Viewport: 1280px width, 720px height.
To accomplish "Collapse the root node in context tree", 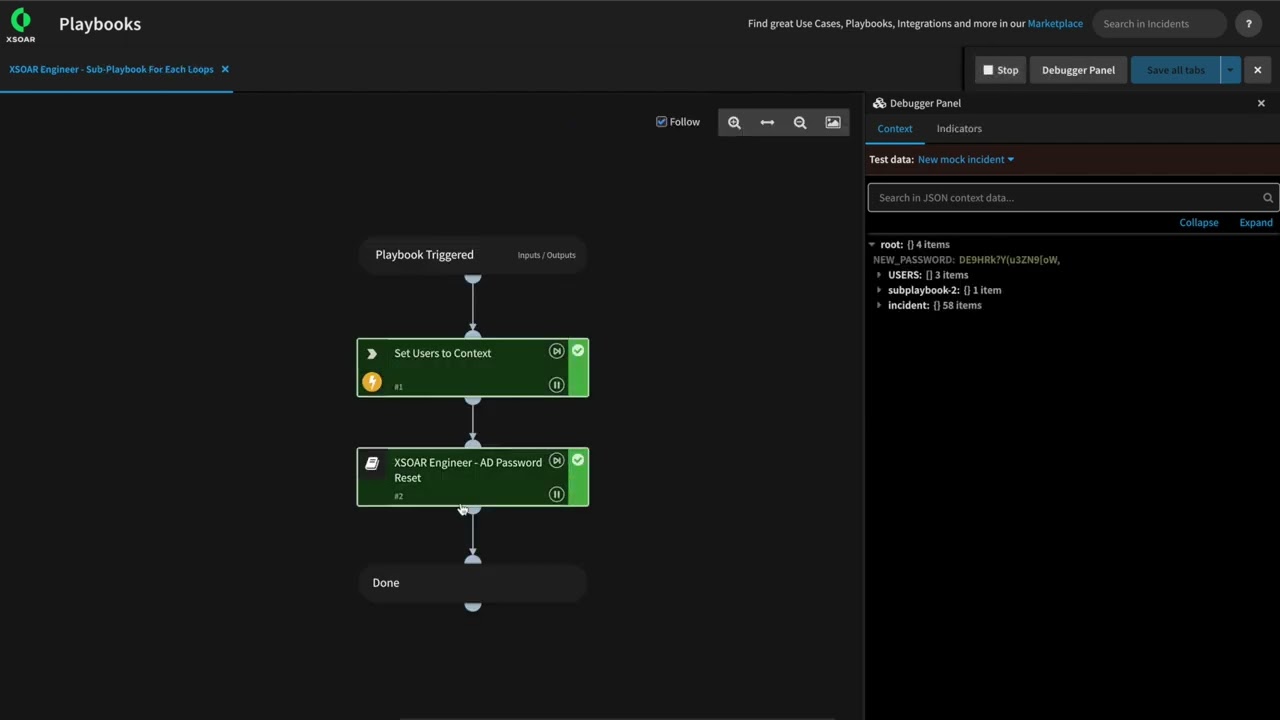I will tap(872, 245).
